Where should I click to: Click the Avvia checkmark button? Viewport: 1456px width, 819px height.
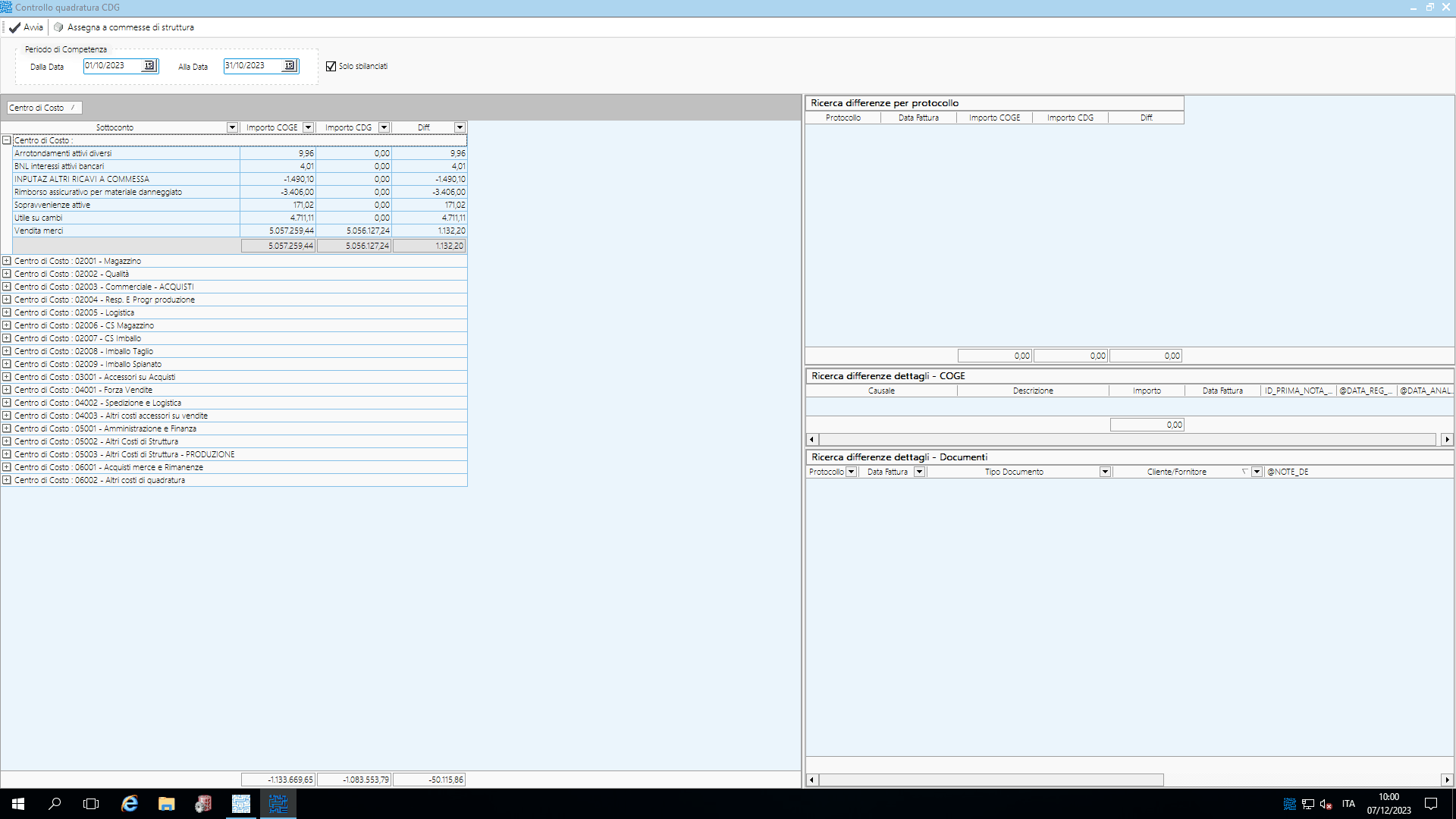pyautogui.click(x=26, y=27)
